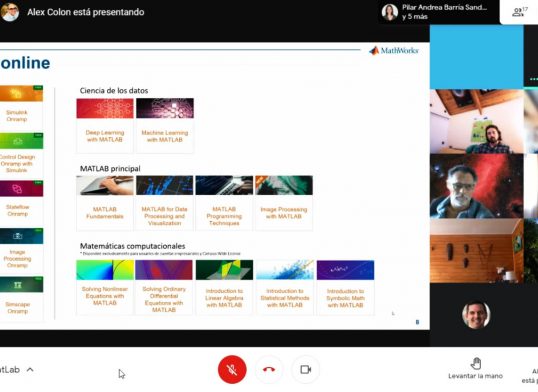Open Image Processing with MATLAB course card
Viewport: 538px width, 392px height.
click(284, 203)
